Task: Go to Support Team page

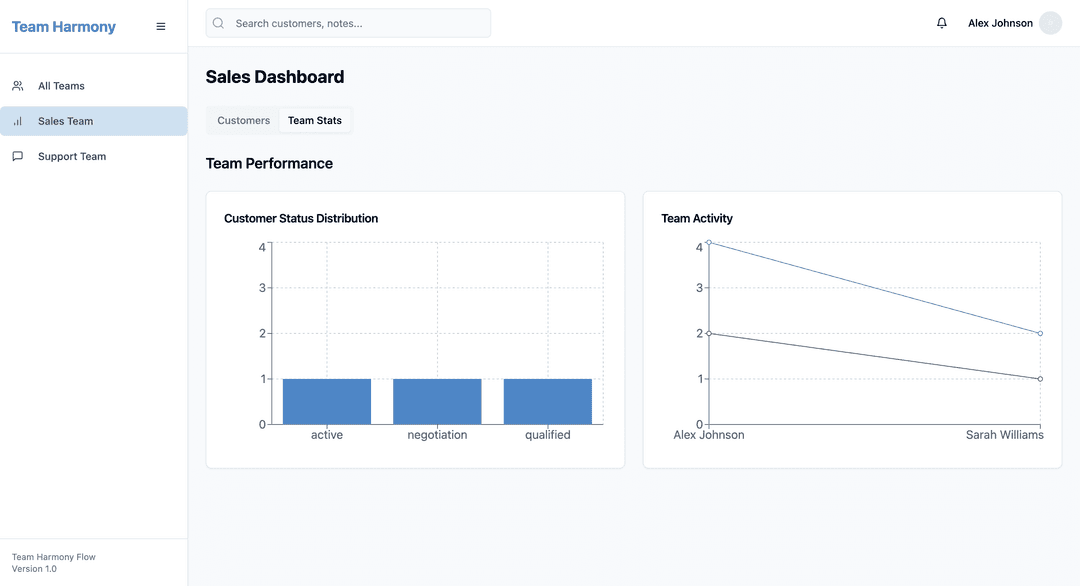Action: click(x=72, y=156)
